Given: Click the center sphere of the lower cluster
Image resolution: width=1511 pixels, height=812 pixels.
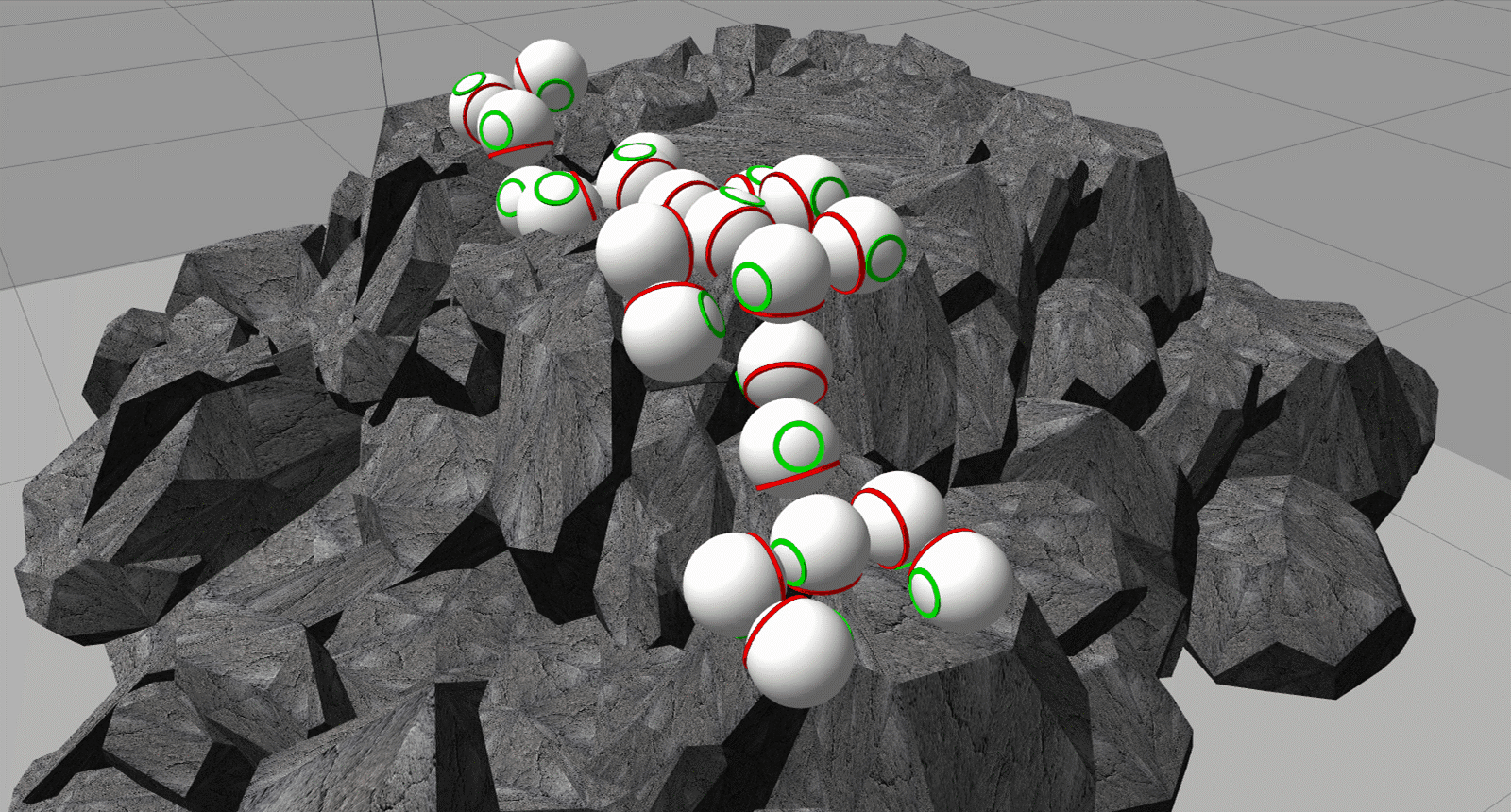Looking at the screenshot, I should pyautogui.click(x=820, y=545).
